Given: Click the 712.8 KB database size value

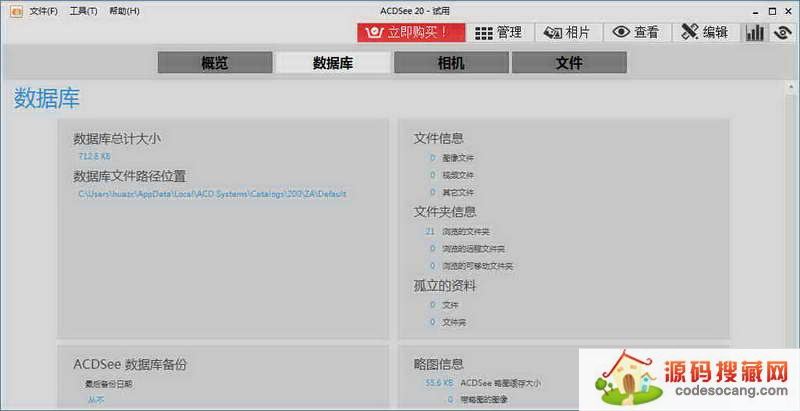Looking at the screenshot, I should pyautogui.click(x=94, y=157).
